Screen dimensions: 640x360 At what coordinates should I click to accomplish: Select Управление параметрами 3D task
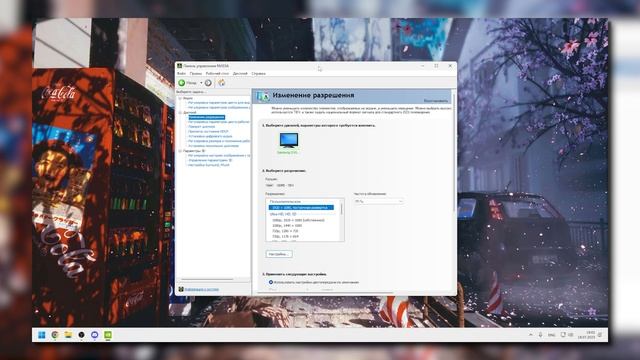click(210, 160)
